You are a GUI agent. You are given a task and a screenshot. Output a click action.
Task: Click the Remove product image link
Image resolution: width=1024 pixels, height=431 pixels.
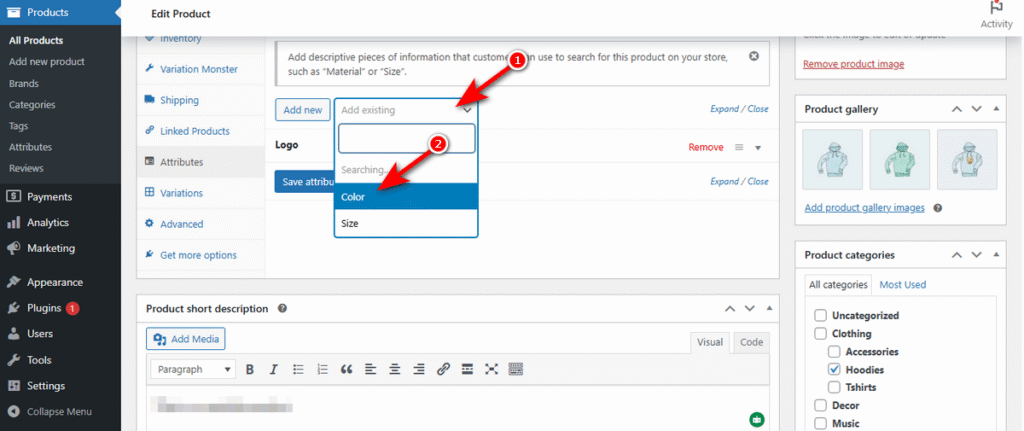(x=854, y=64)
